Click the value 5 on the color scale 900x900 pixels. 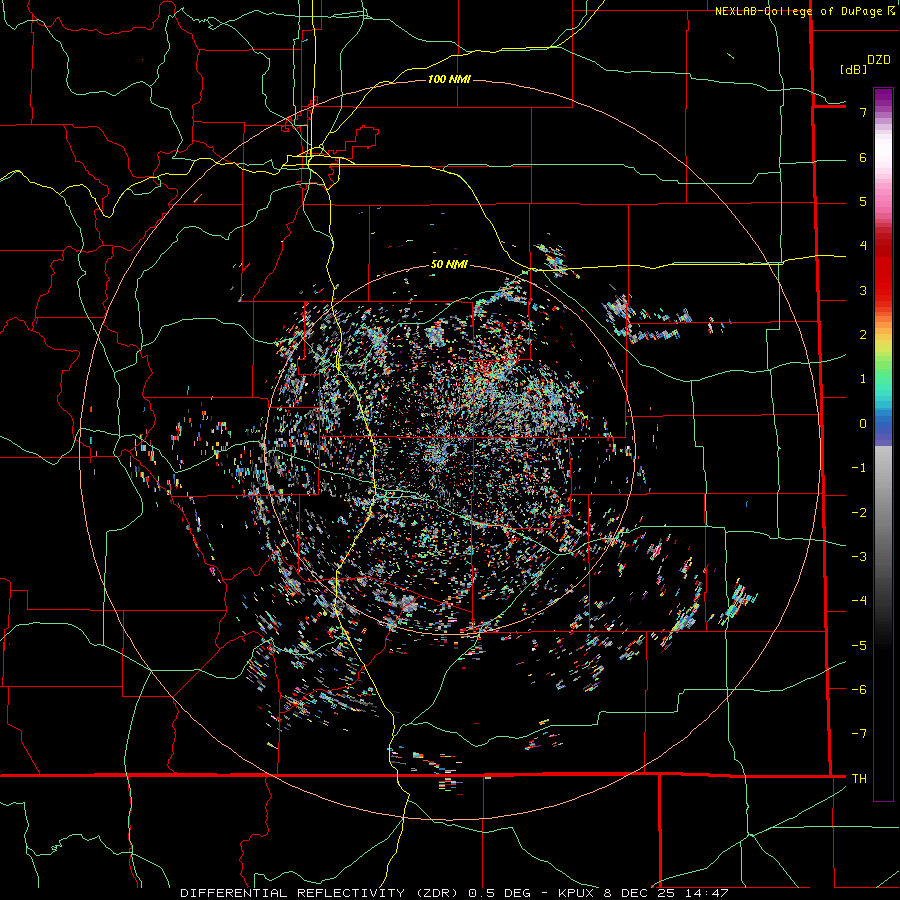pos(863,201)
